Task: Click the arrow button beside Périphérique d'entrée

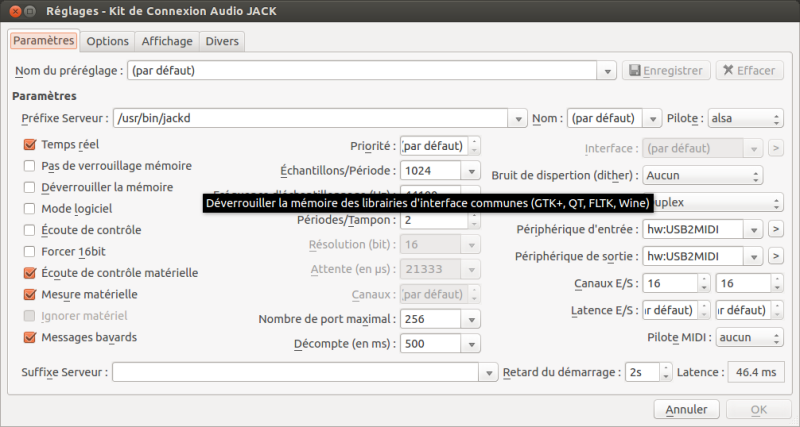Action: (x=776, y=230)
